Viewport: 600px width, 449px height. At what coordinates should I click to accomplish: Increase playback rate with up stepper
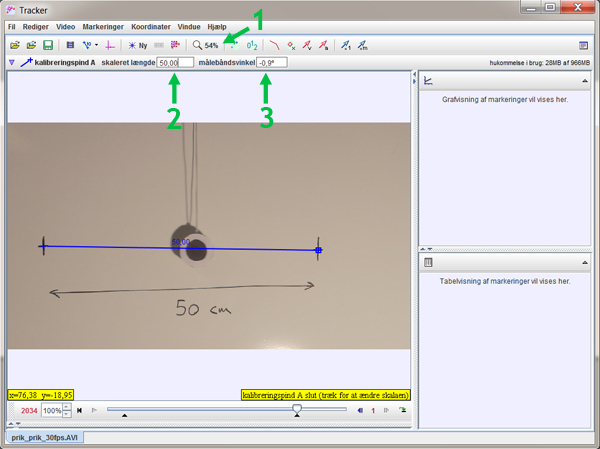[67, 407]
